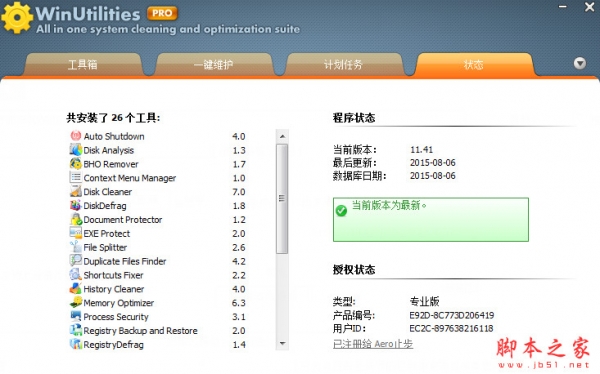The height and width of the screenshot is (374, 600).
Task: Click the History Cleaner icon
Action: (x=76, y=288)
